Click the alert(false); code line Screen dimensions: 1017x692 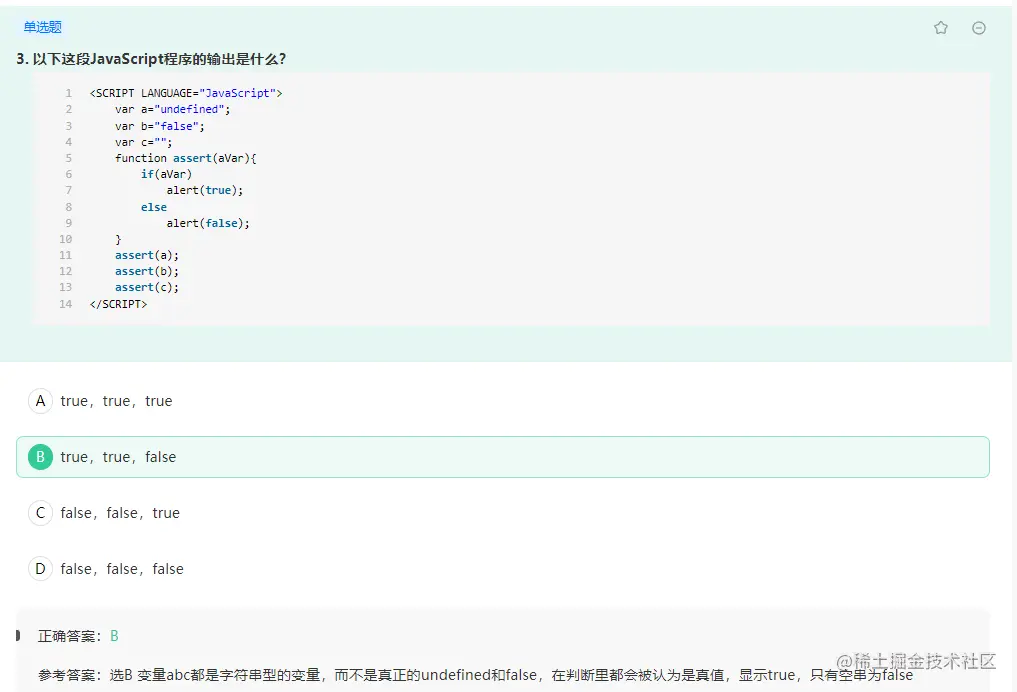coord(208,223)
